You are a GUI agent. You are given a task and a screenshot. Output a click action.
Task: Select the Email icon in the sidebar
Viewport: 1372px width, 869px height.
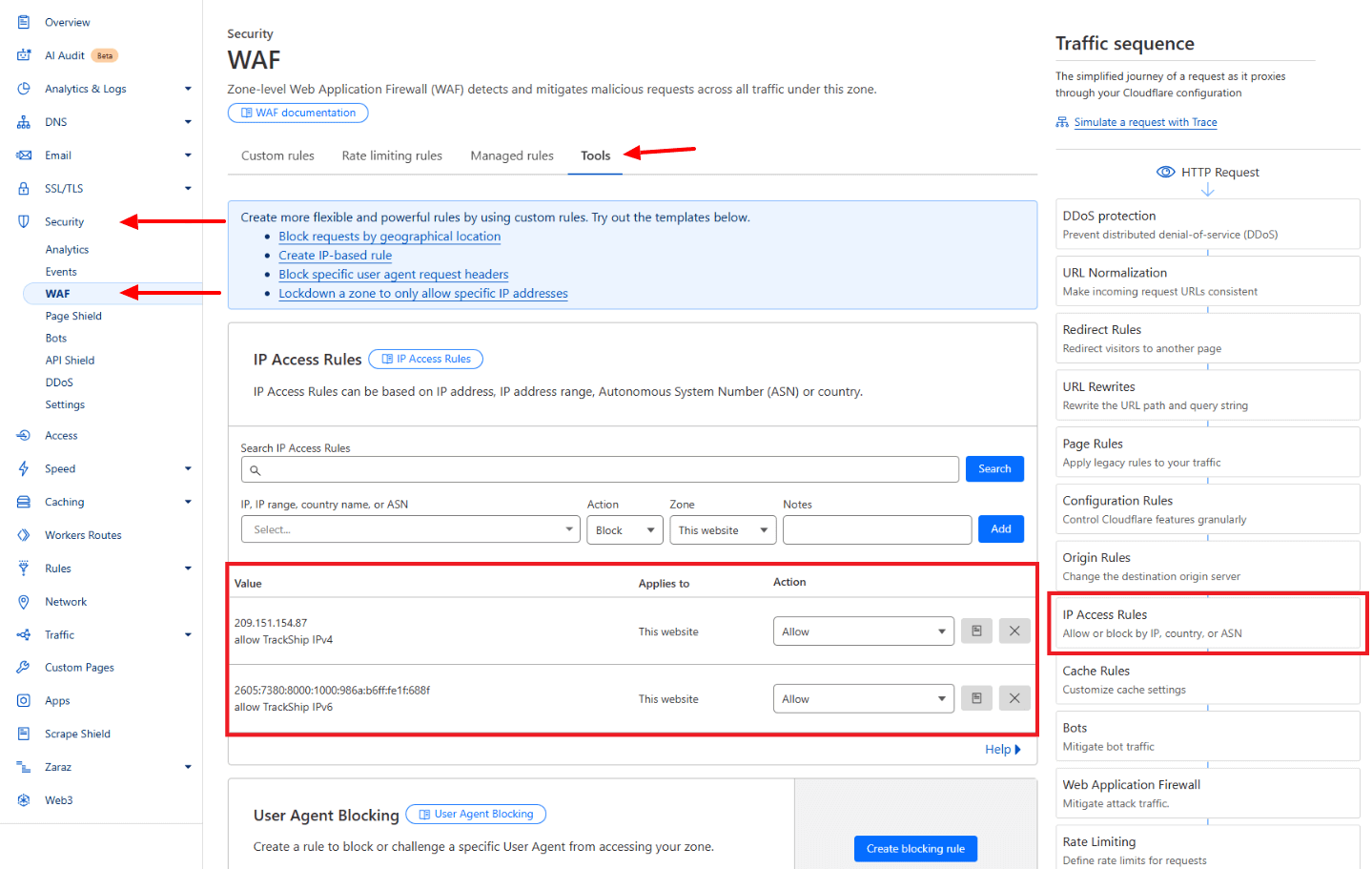(x=26, y=155)
